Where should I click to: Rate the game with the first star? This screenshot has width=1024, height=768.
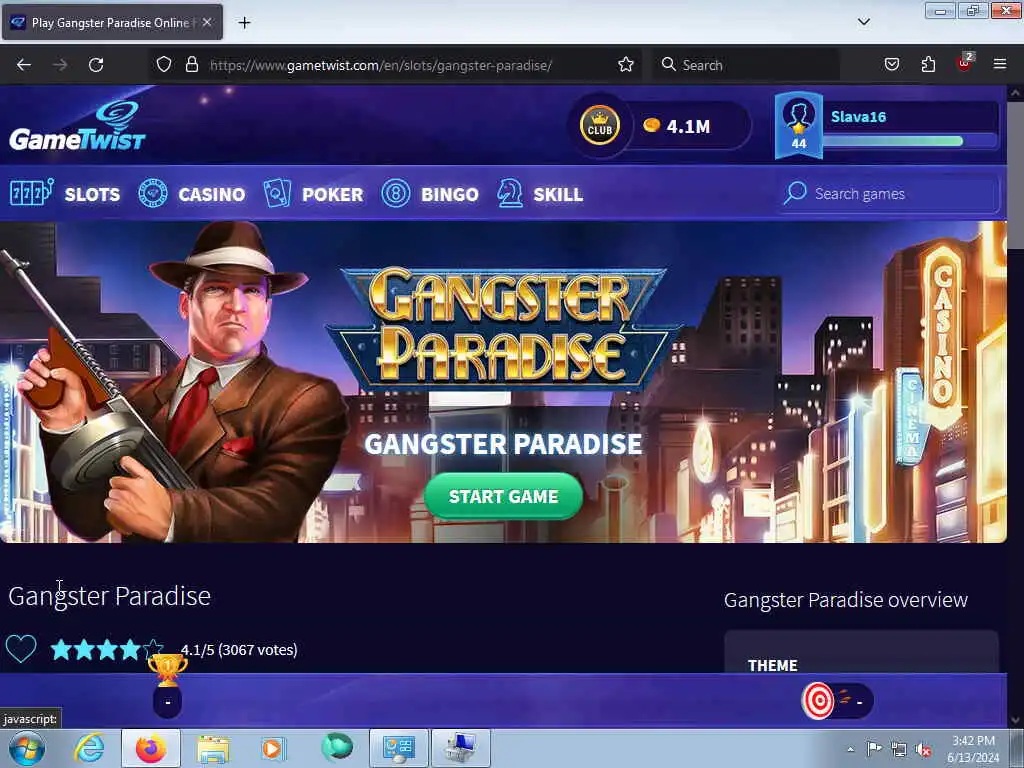coord(61,649)
